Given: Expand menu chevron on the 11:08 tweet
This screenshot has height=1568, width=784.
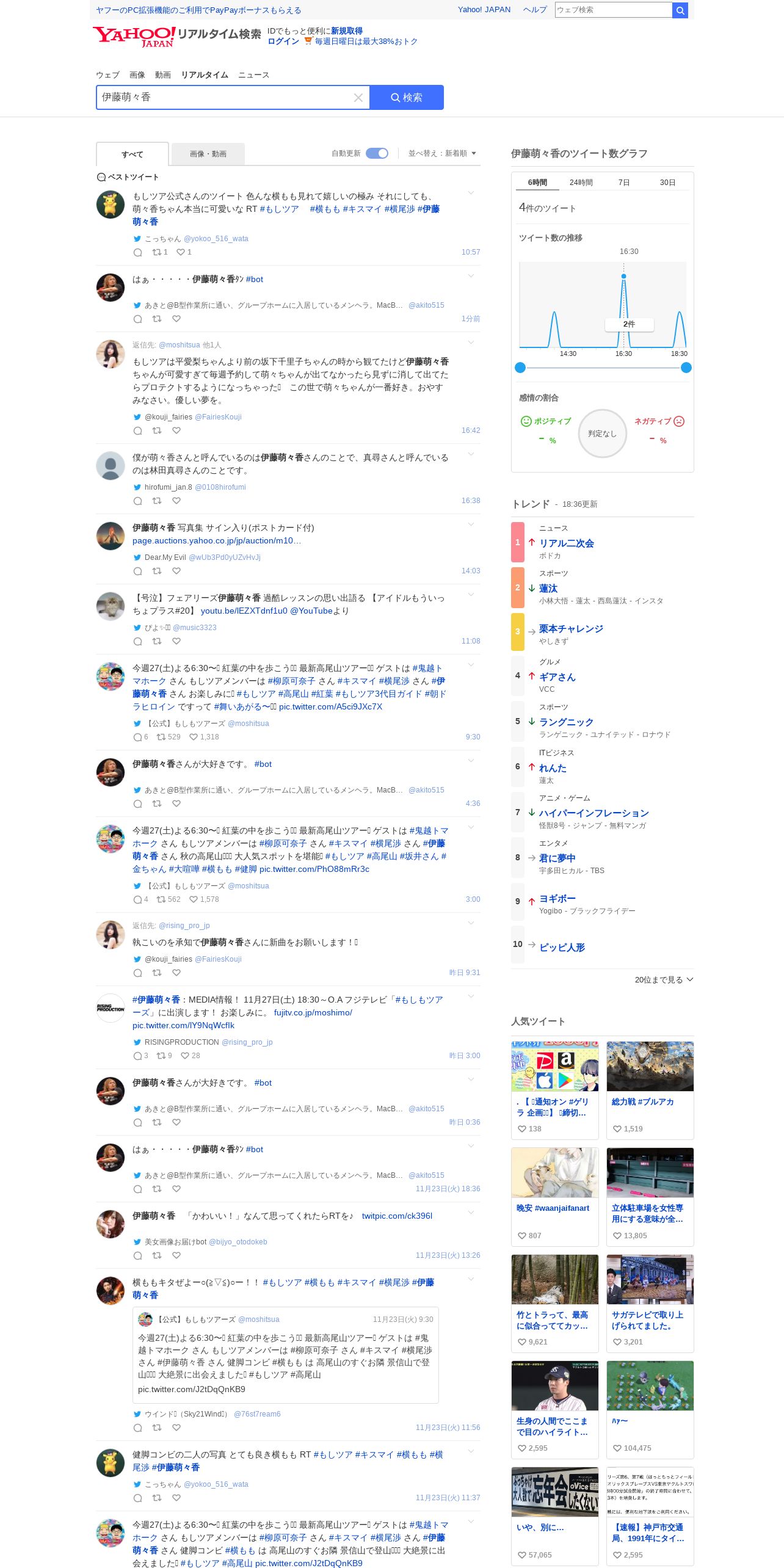Looking at the screenshot, I should [x=471, y=595].
